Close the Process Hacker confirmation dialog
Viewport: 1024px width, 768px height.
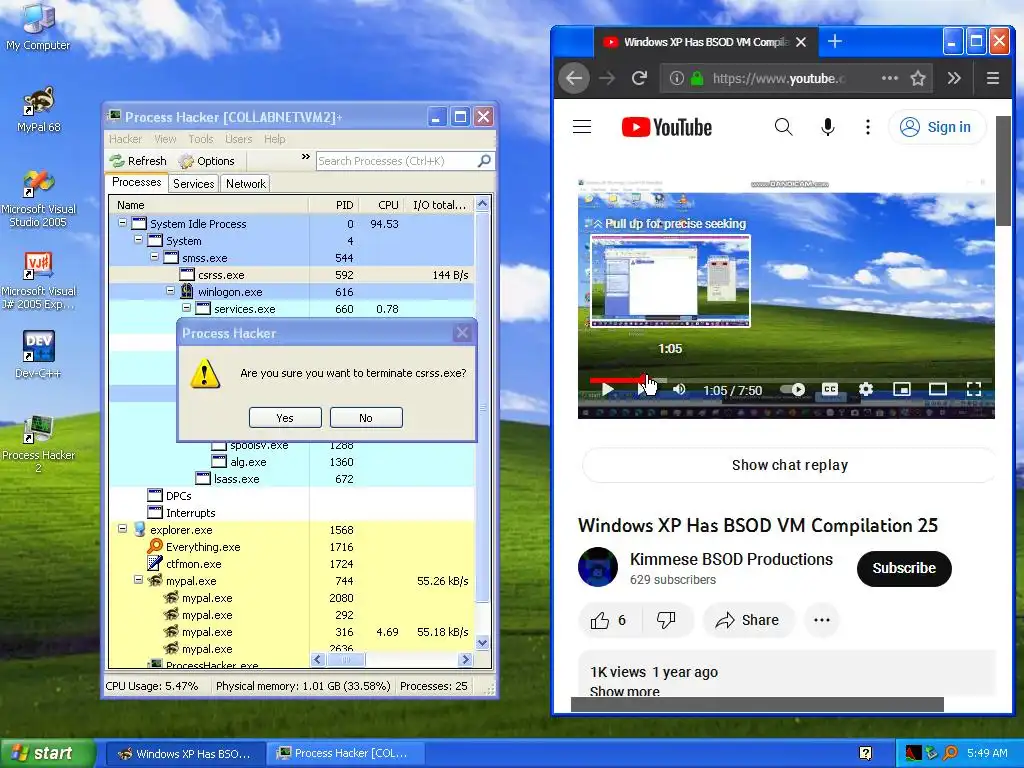click(x=462, y=333)
